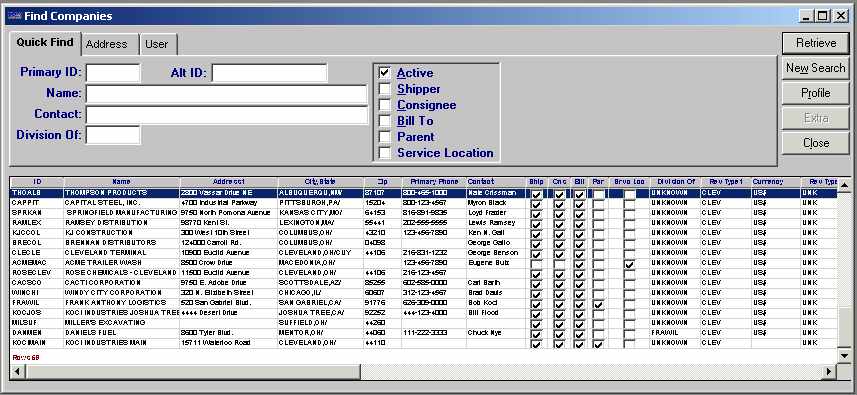Click the vertical scrollbar up arrow
Screen dimensions: 857x395
tap(844, 186)
